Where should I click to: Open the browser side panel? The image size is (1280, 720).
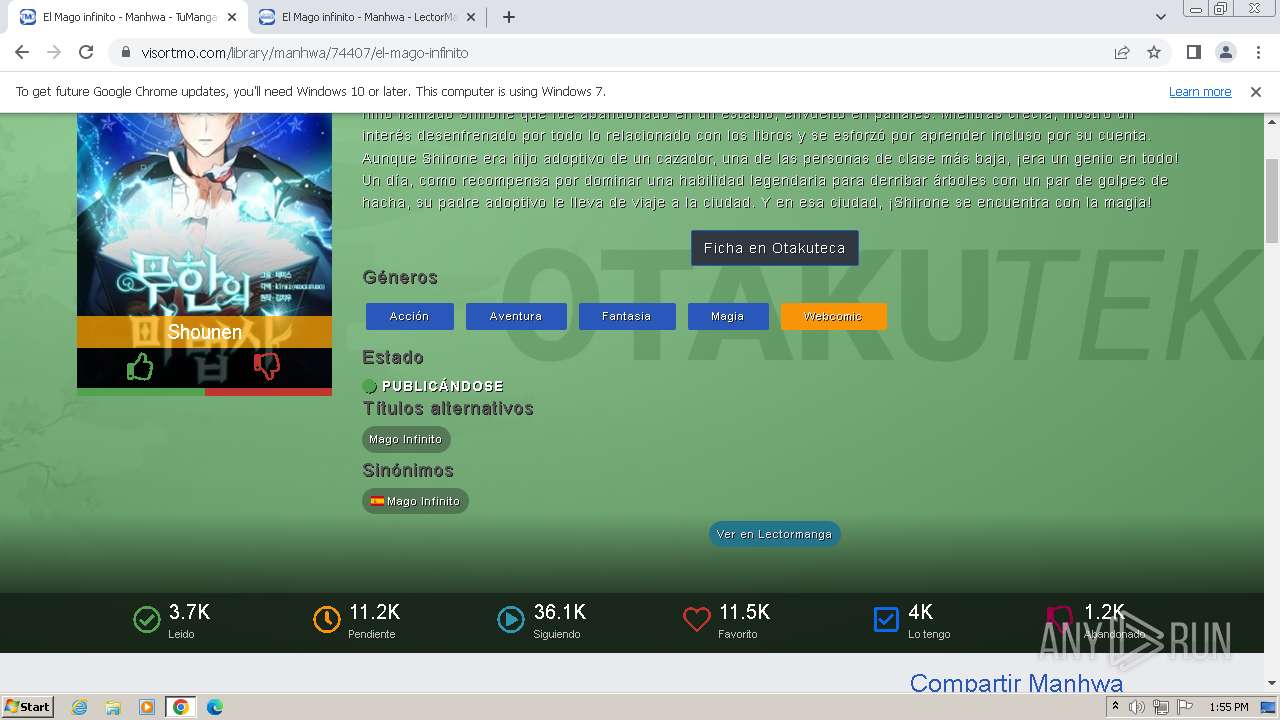coord(1193,52)
